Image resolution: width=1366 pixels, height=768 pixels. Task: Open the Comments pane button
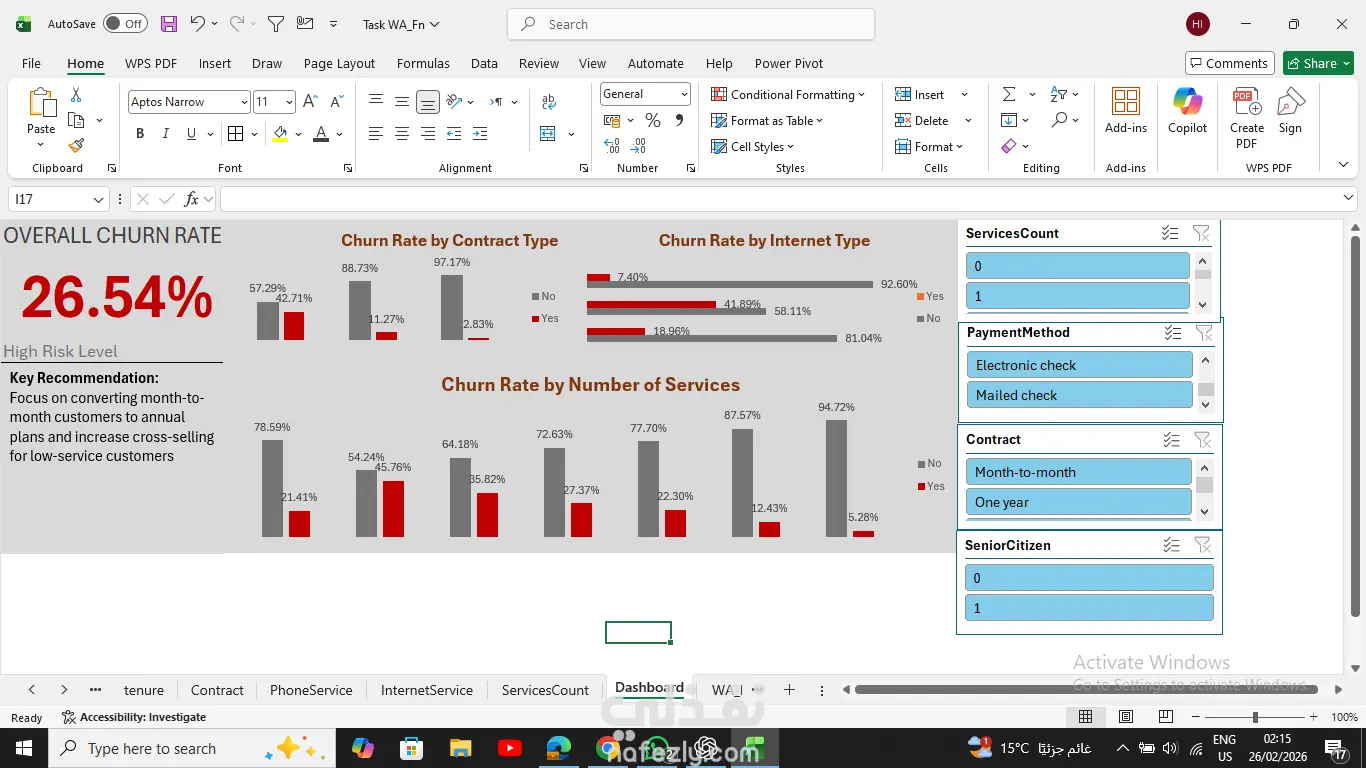click(x=1230, y=63)
